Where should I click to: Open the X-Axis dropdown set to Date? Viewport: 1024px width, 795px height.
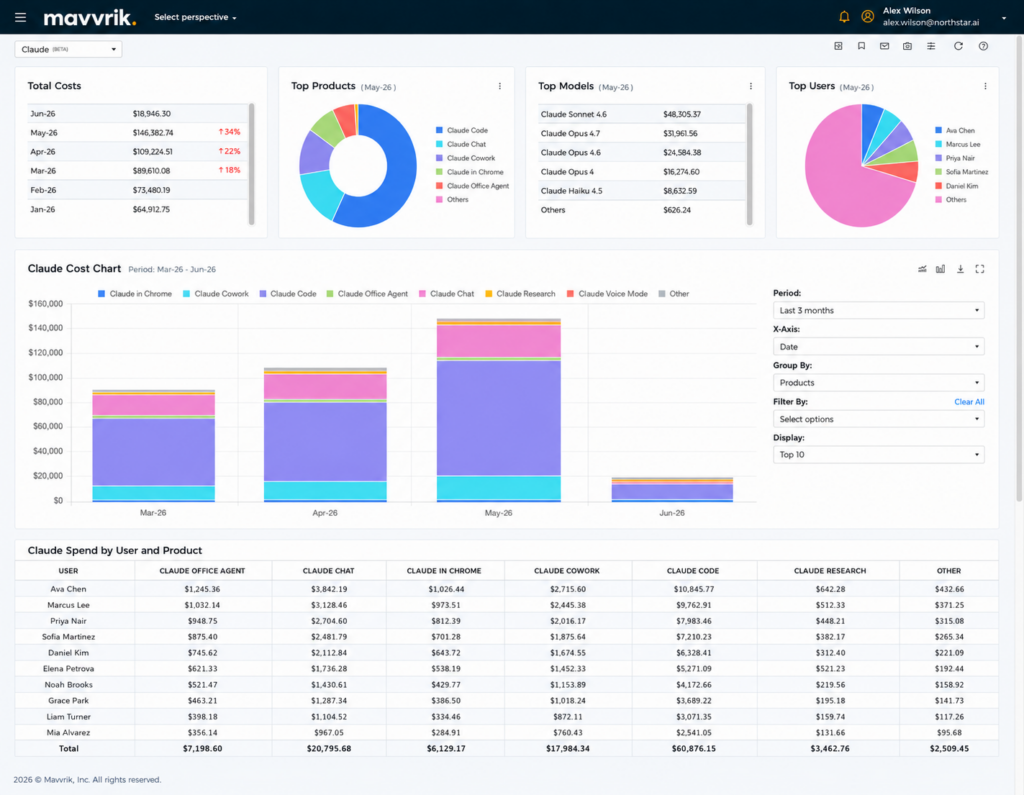[x=878, y=347]
